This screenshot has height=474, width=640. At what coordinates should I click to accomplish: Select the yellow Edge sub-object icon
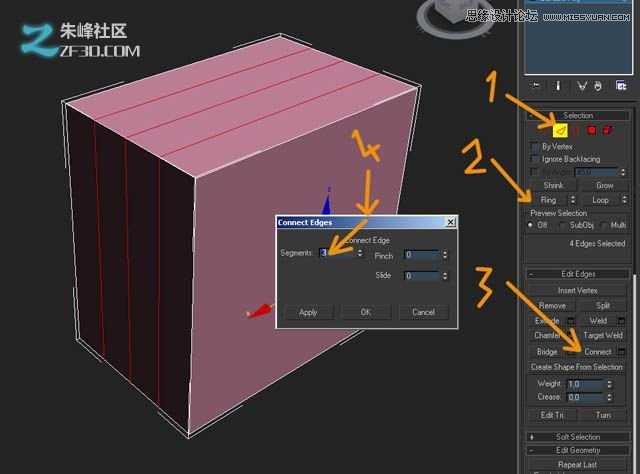[561, 131]
